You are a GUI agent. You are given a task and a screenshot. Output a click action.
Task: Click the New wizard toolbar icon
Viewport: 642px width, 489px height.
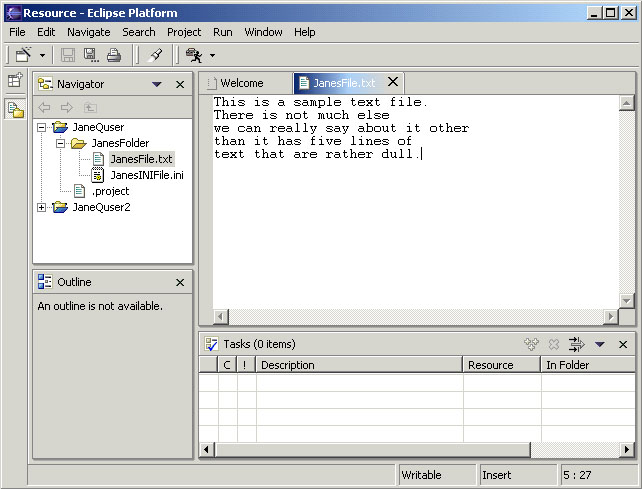23,54
